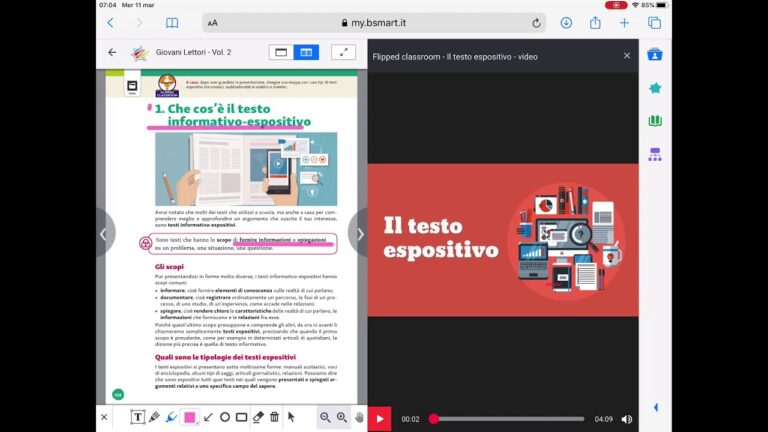Select the Pencil drawing tool
Viewport: 768px width, 432px height.
coord(154,417)
